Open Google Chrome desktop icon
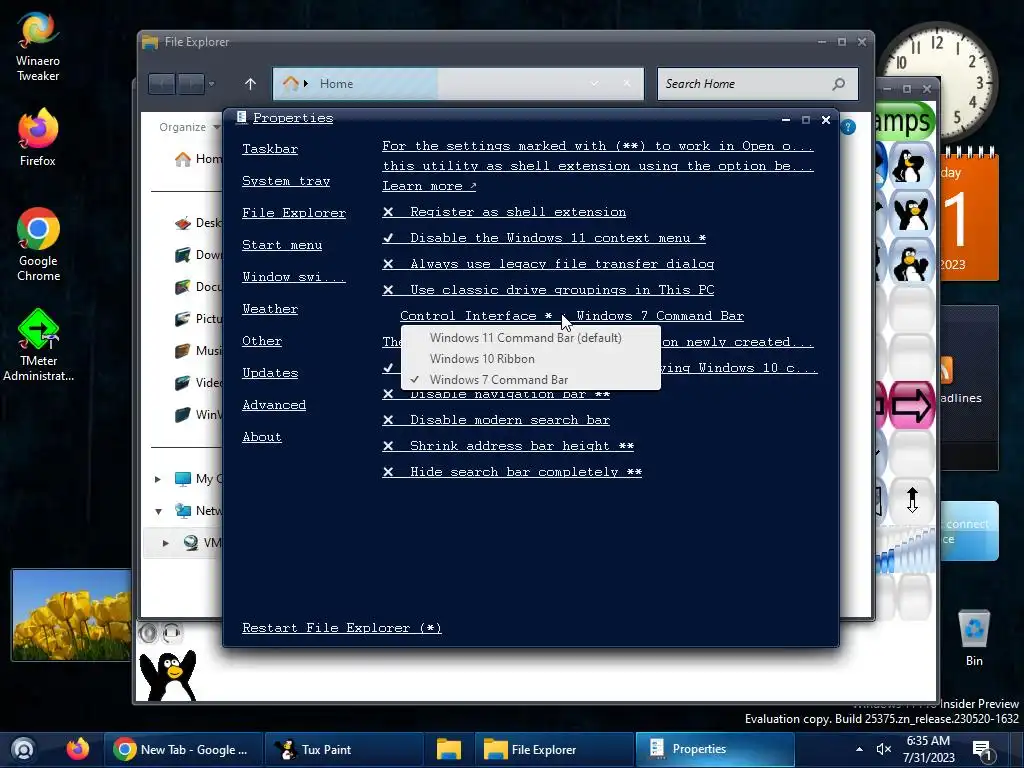Viewport: 1024px width, 768px height. pos(38,244)
